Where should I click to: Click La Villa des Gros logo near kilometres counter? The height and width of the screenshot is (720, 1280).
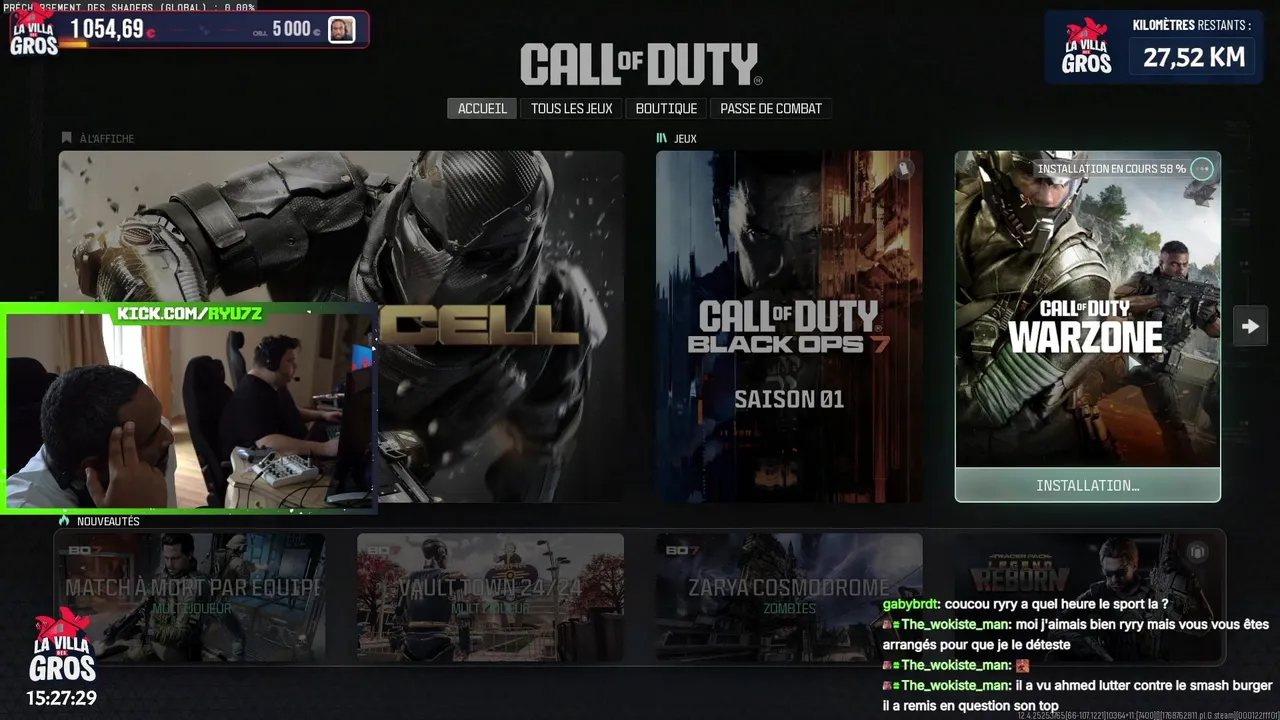click(1087, 47)
